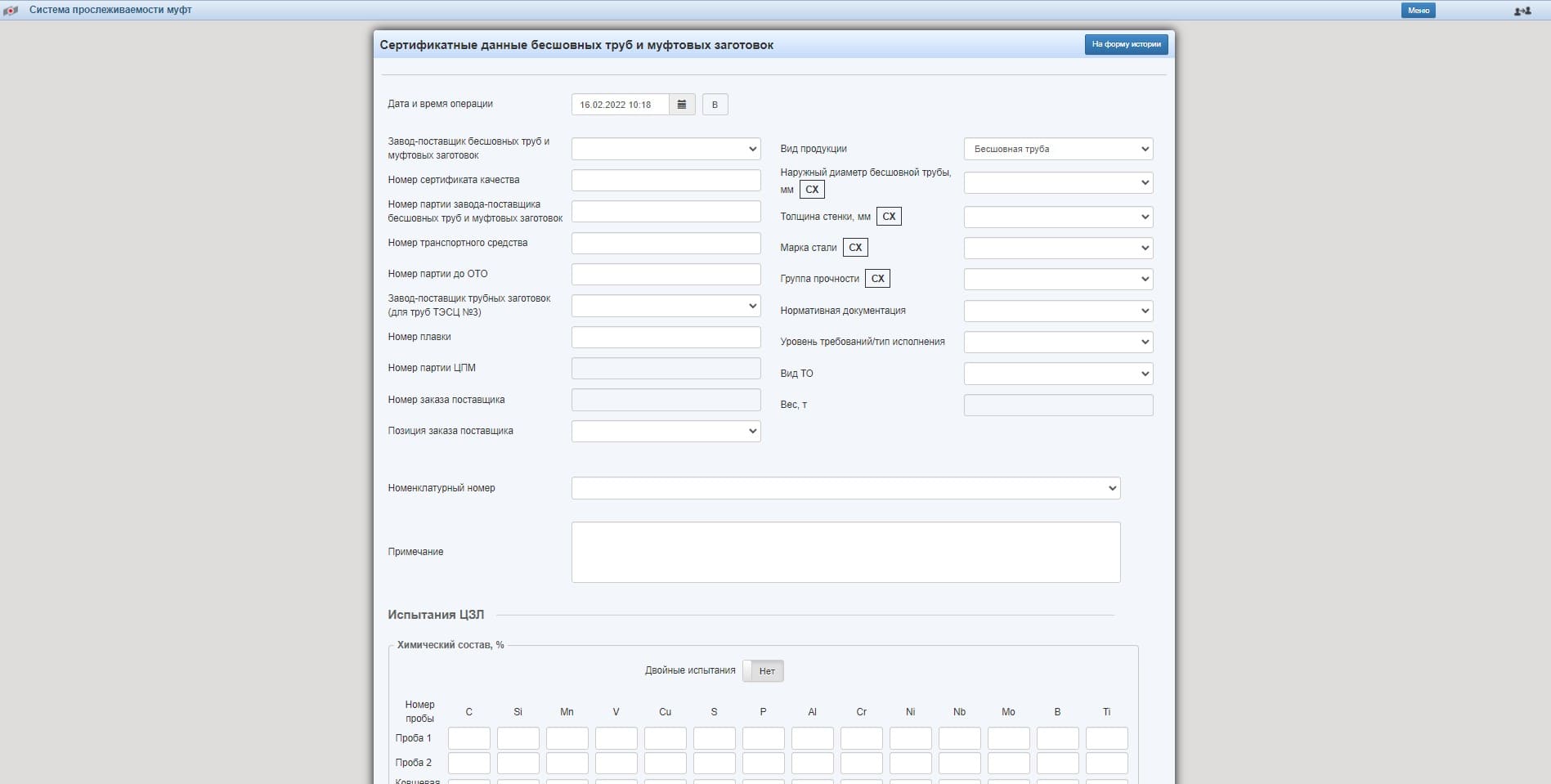Click the Проба 1 carbon (C) cell

(468, 738)
